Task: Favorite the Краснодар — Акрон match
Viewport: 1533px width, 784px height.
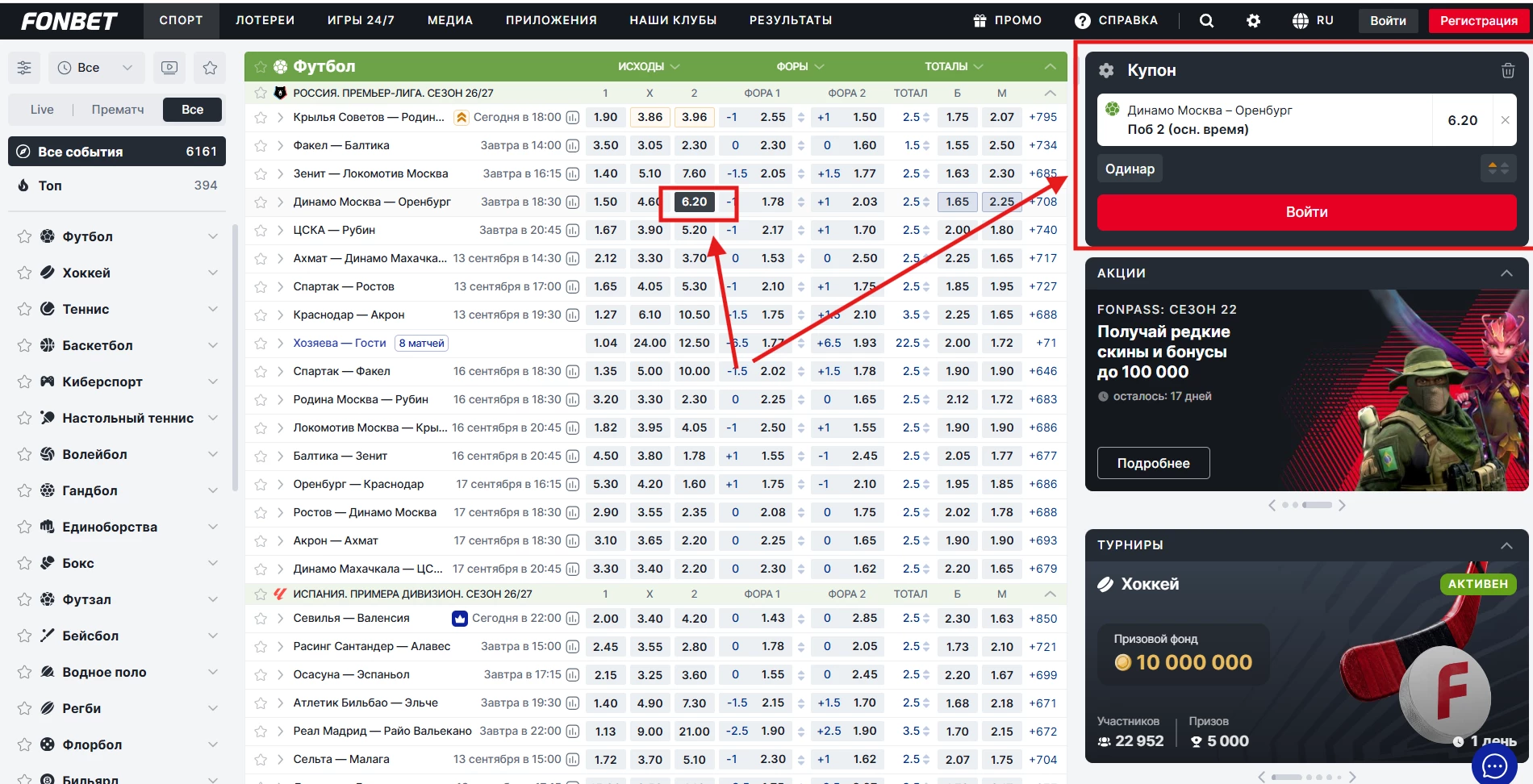Action: click(261, 315)
